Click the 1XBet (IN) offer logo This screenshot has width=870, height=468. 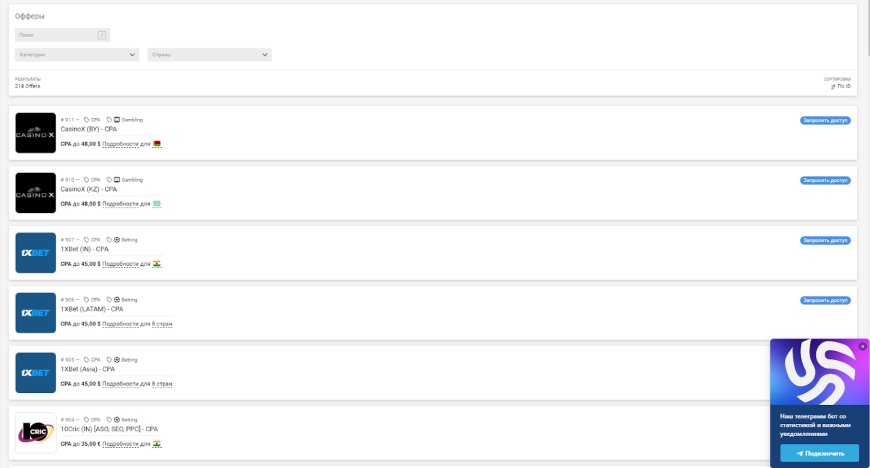36,253
